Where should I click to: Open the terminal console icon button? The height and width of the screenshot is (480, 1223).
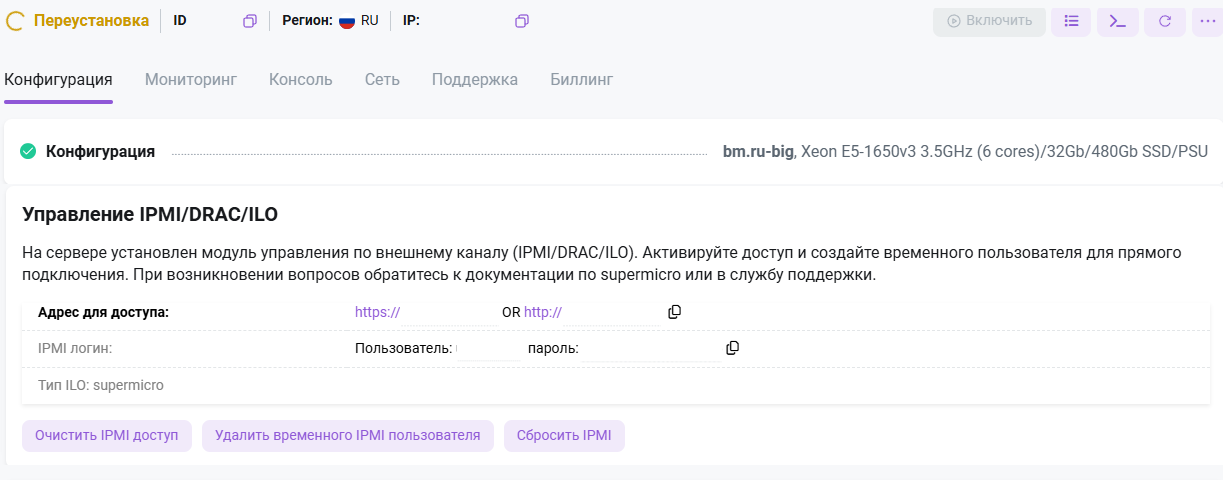[1118, 21]
